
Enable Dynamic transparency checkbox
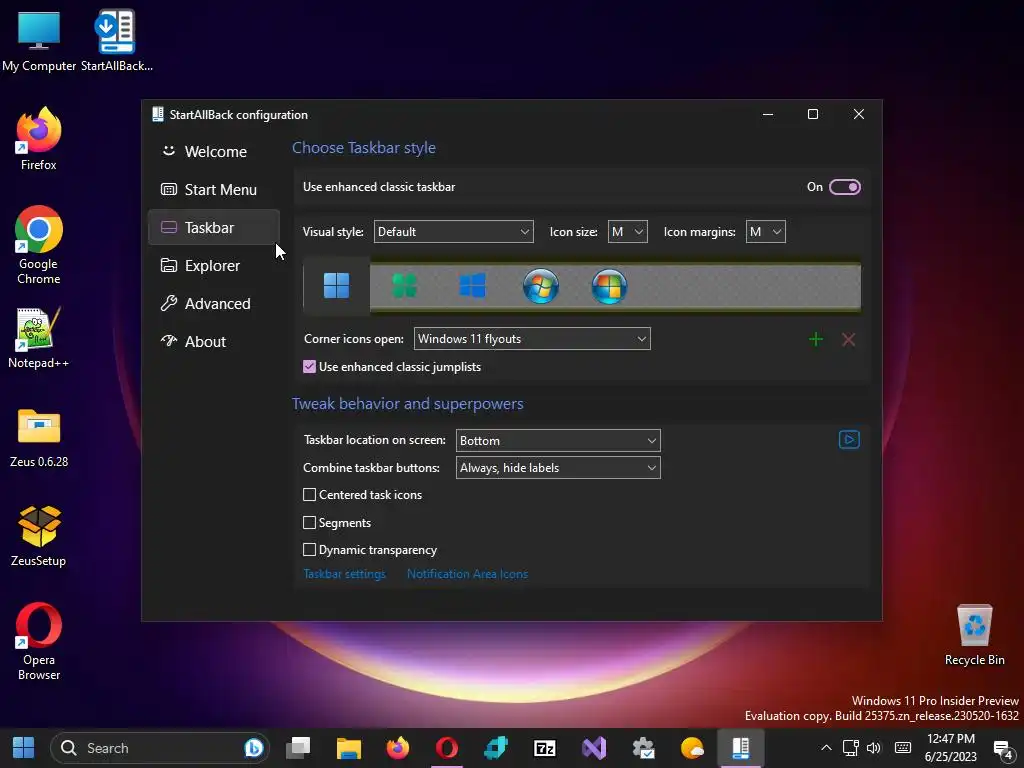(310, 550)
